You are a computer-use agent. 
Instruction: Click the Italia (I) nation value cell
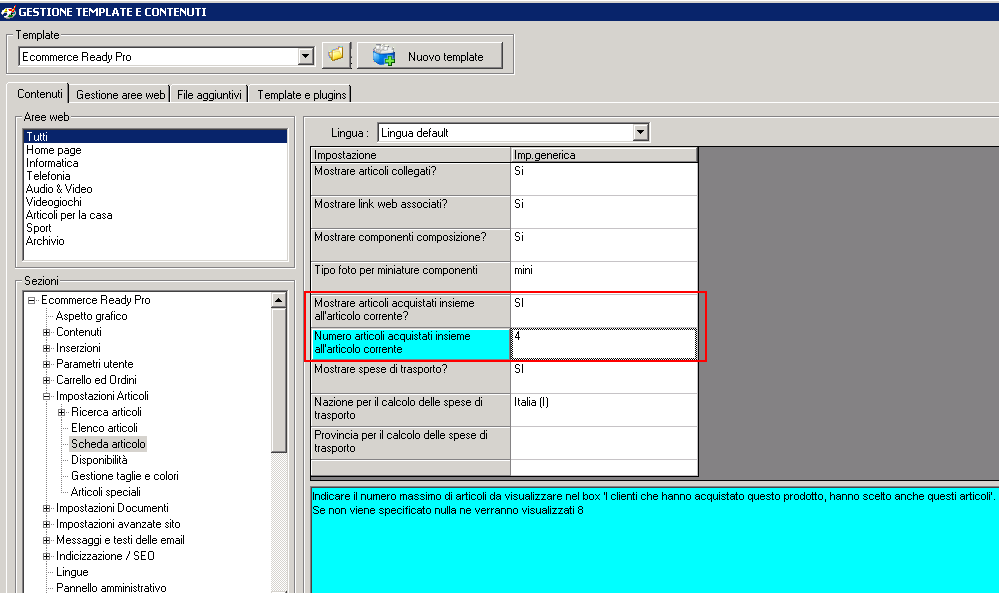[x=604, y=410]
